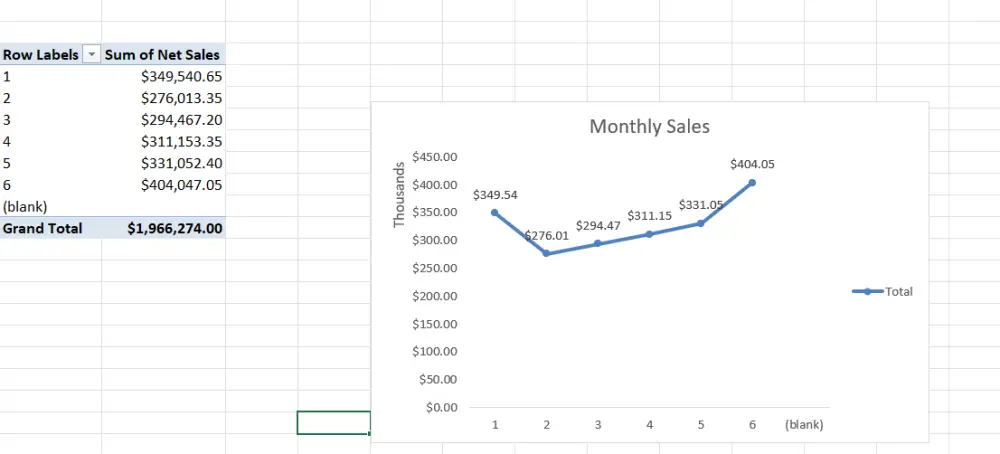The width and height of the screenshot is (1000, 454).
Task: Select the Grand Total label cell
Action: point(43,228)
